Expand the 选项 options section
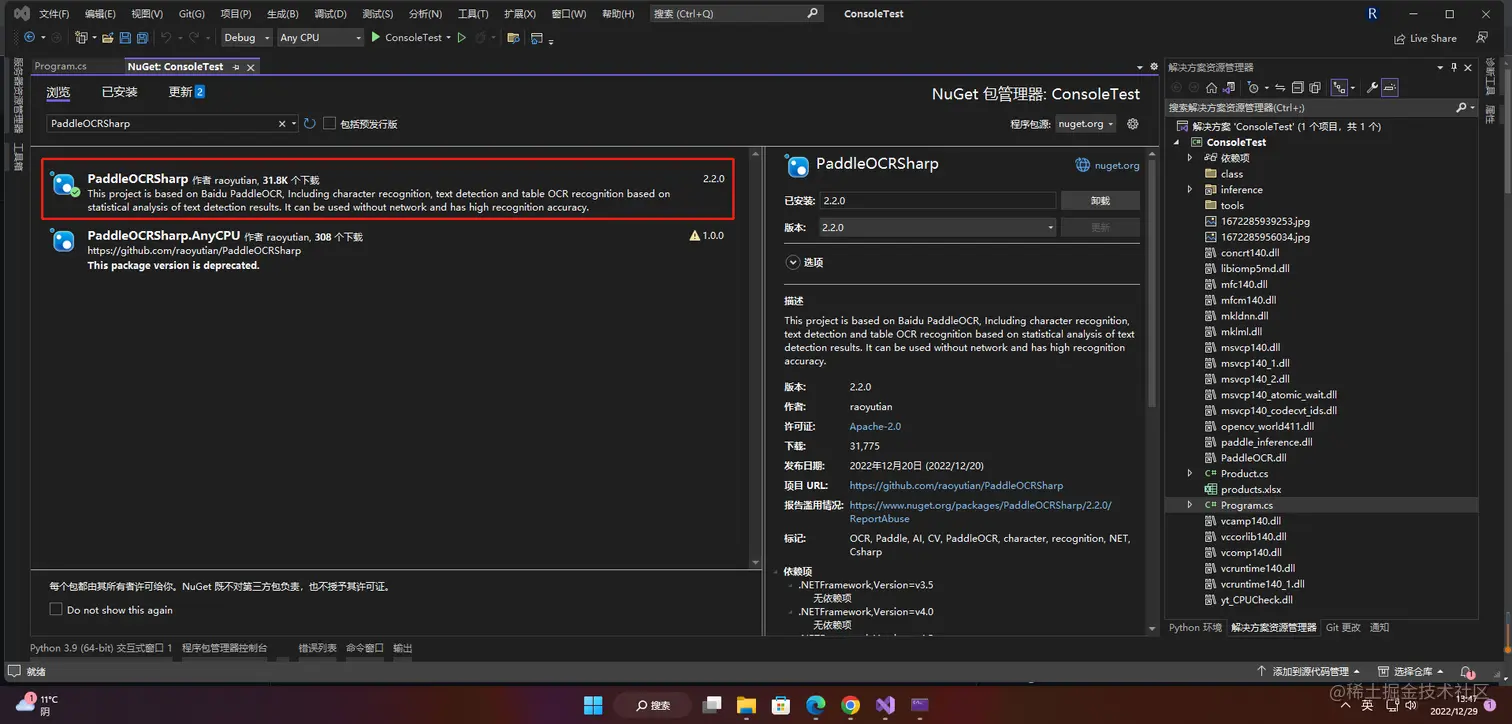 792,262
